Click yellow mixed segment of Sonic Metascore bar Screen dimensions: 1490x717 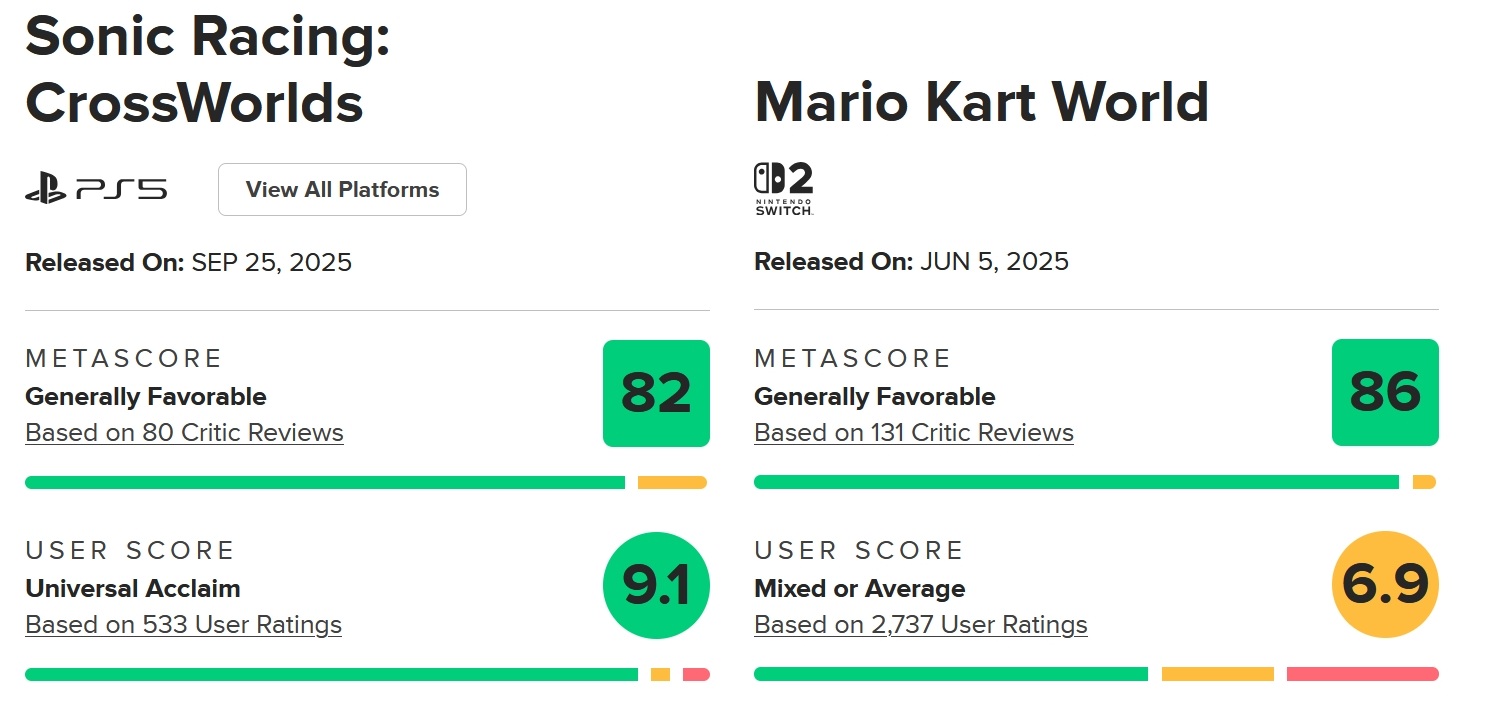coord(672,482)
